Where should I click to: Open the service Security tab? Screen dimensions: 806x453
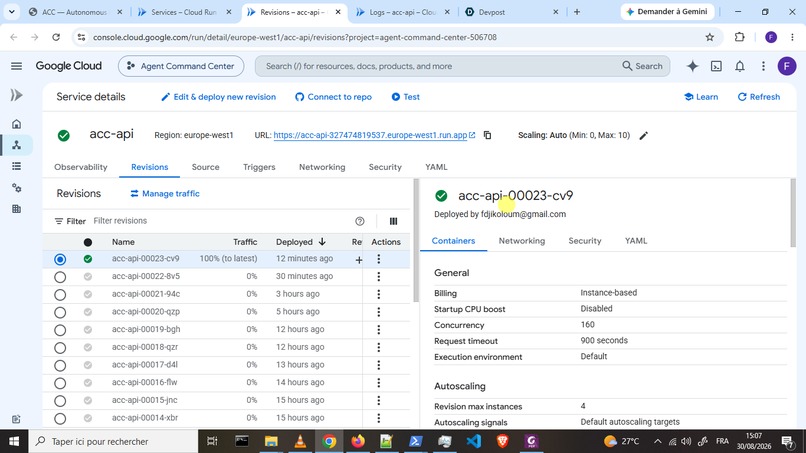coord(385,167)
